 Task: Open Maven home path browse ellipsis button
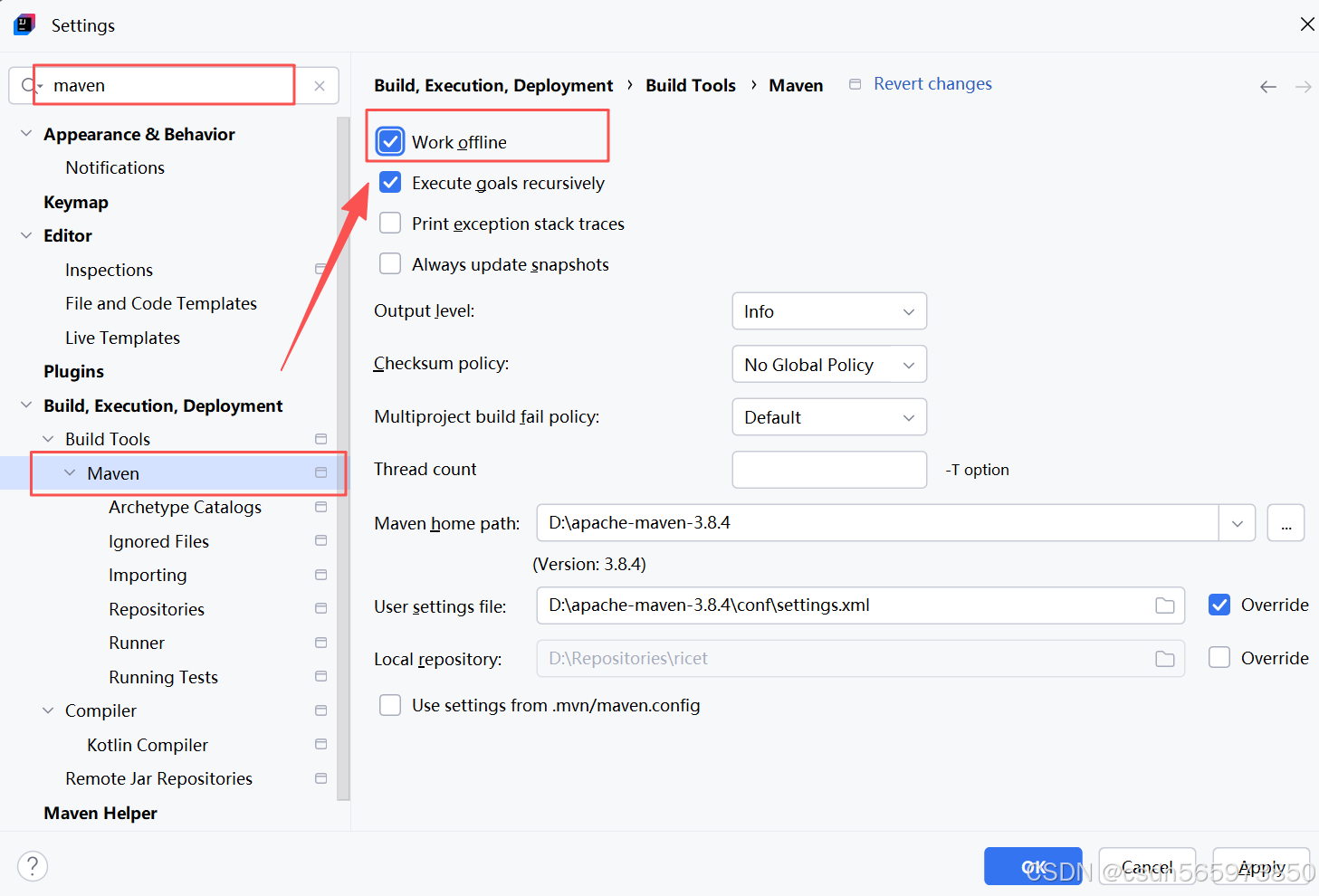coord(1286,523)
